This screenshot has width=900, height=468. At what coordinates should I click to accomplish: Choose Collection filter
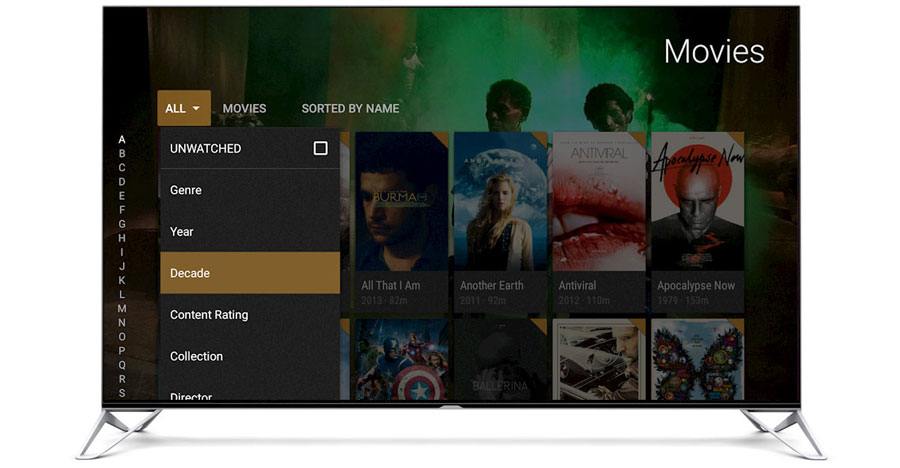[250, 356]
